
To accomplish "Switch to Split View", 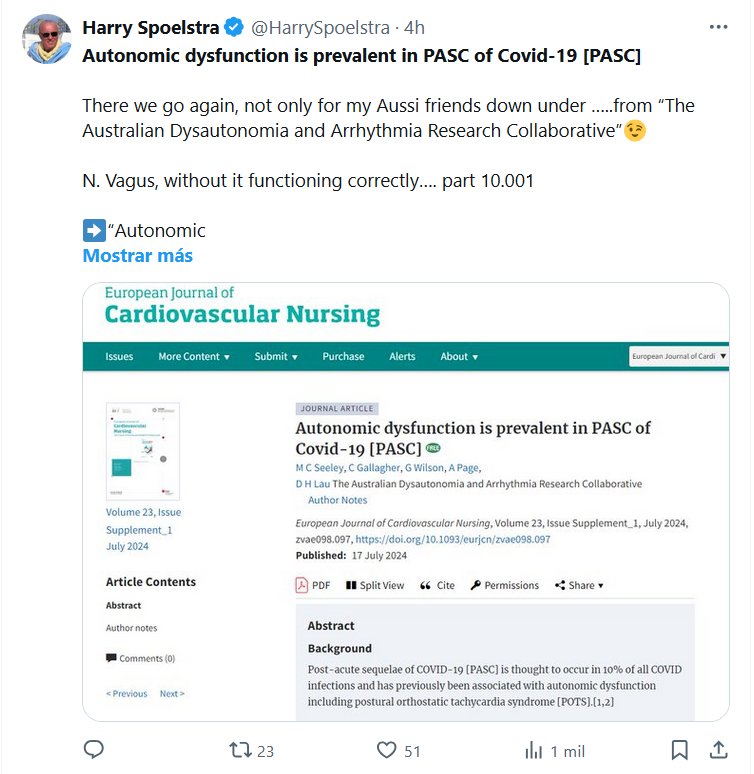I will [375, 586].
